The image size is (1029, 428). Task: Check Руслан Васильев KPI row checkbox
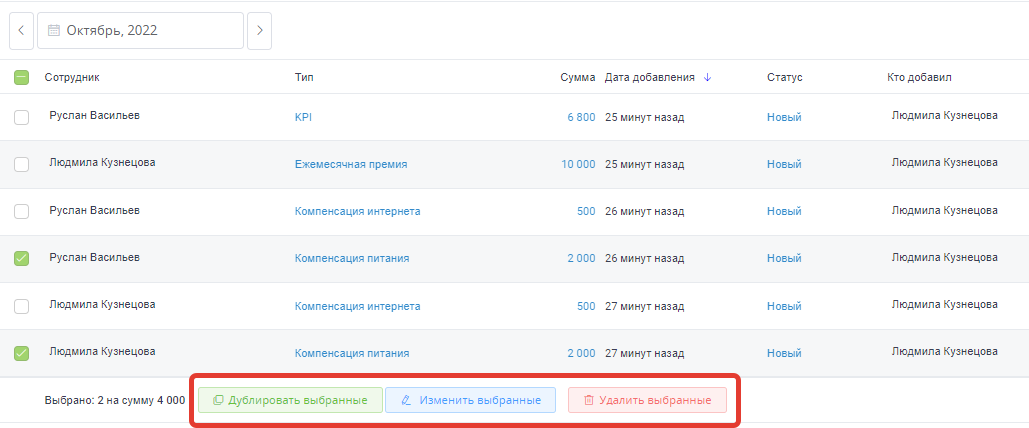[22, 118]
